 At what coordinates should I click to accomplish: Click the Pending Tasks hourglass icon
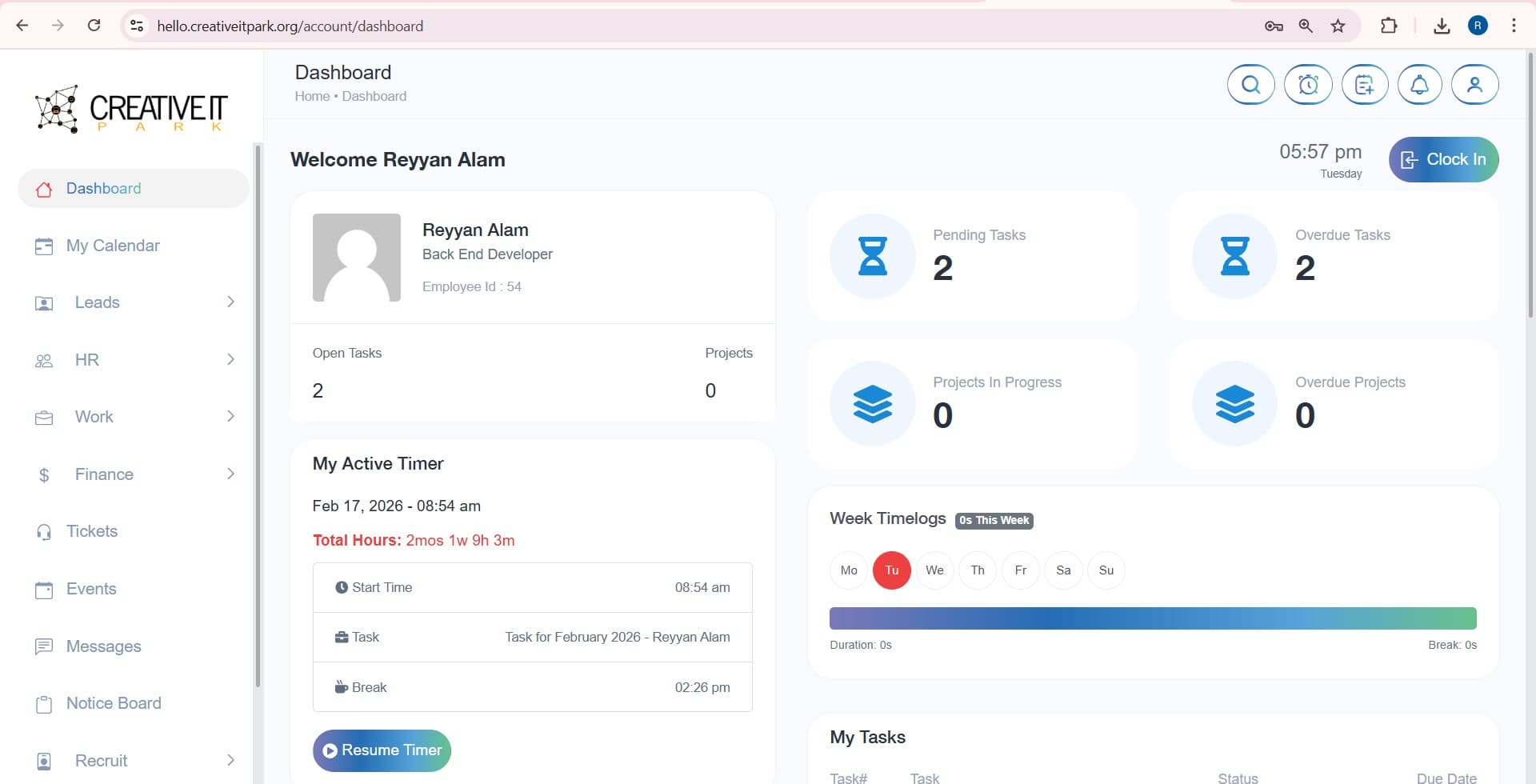coord(872,256)
